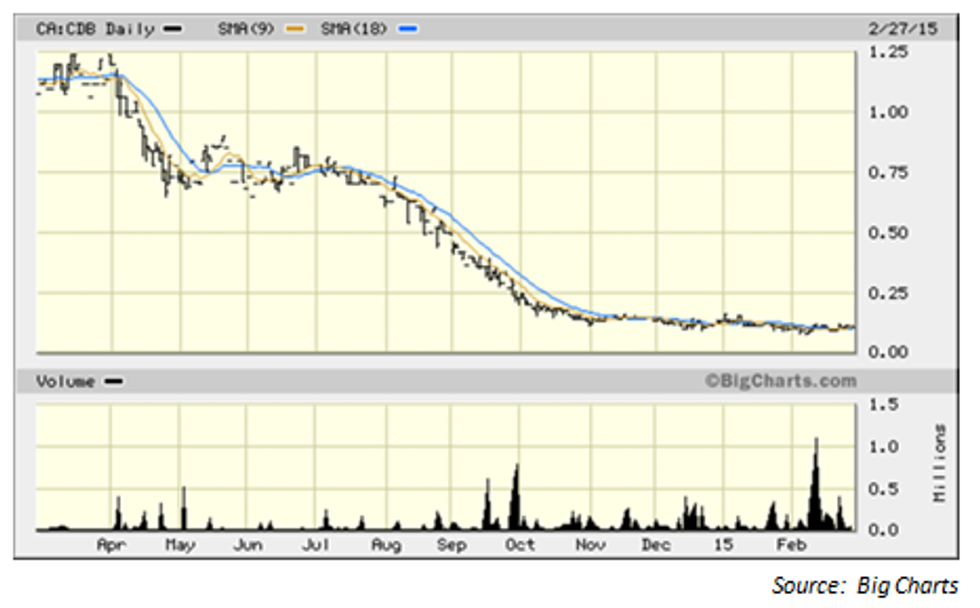Click the Jul label on time axis
The width and height of the screenshot is (980, 608).
click(x=316, y=545)
